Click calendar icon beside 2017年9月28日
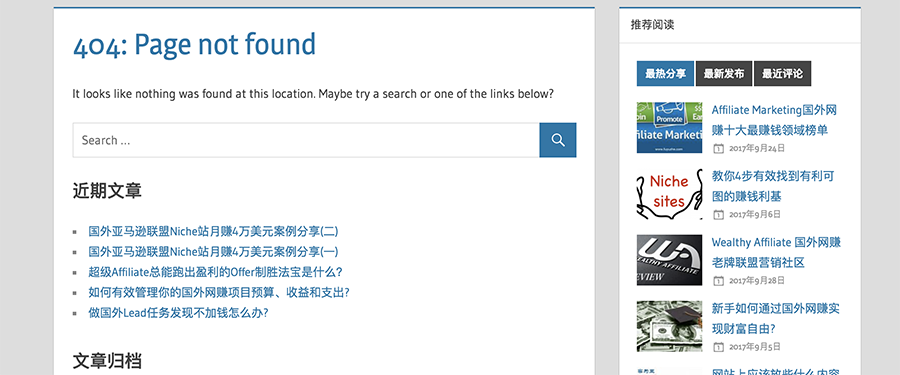This screenshot has height=375, width=900. pos(718,281)
